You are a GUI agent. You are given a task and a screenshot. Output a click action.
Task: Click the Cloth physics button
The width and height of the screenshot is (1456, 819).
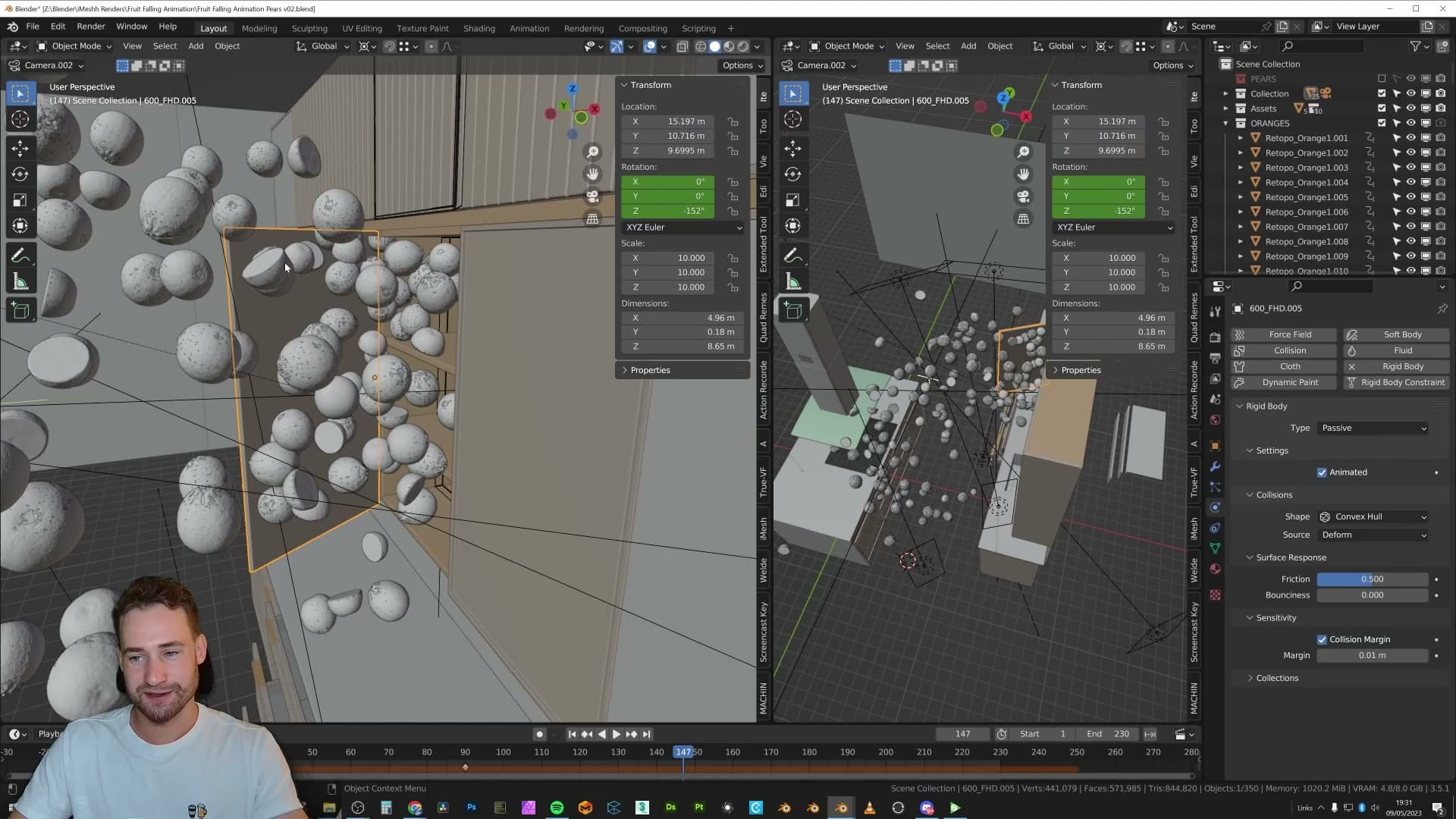coord(1283,366)
